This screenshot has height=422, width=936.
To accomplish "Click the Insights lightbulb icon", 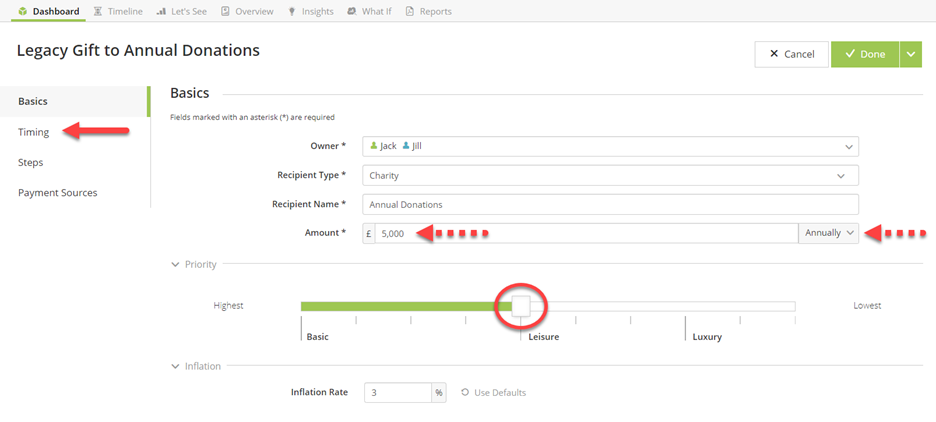I will (x=291, y=11).
